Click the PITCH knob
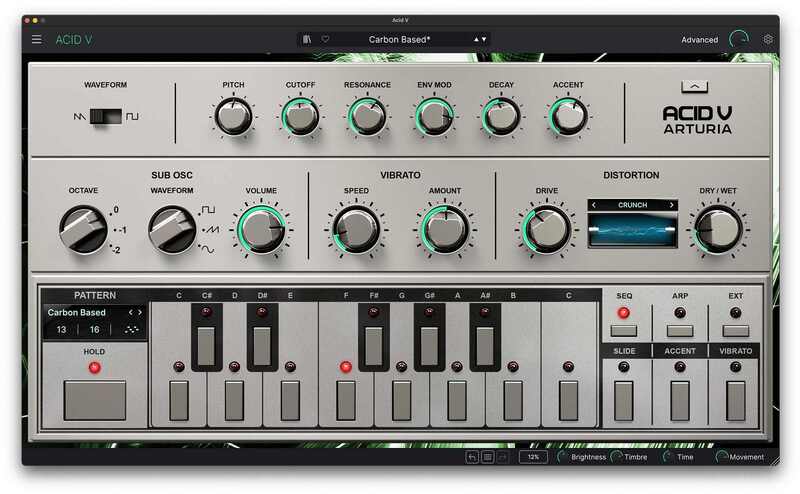The image size is (800, 494). tap(233, 116)
